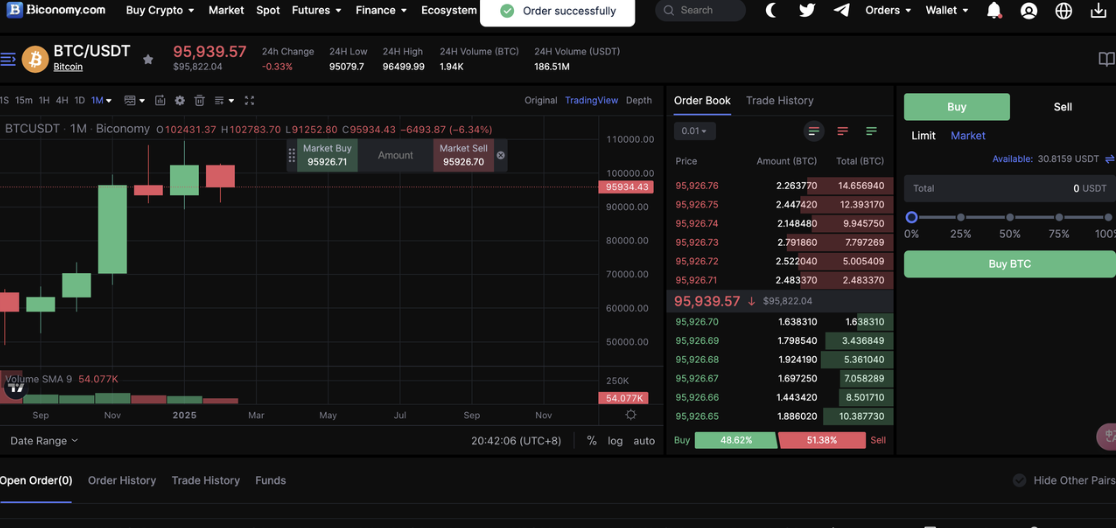Expand the Wallet dropdown menu
The width and height of the screenshot is (1116, 528).
946,10
